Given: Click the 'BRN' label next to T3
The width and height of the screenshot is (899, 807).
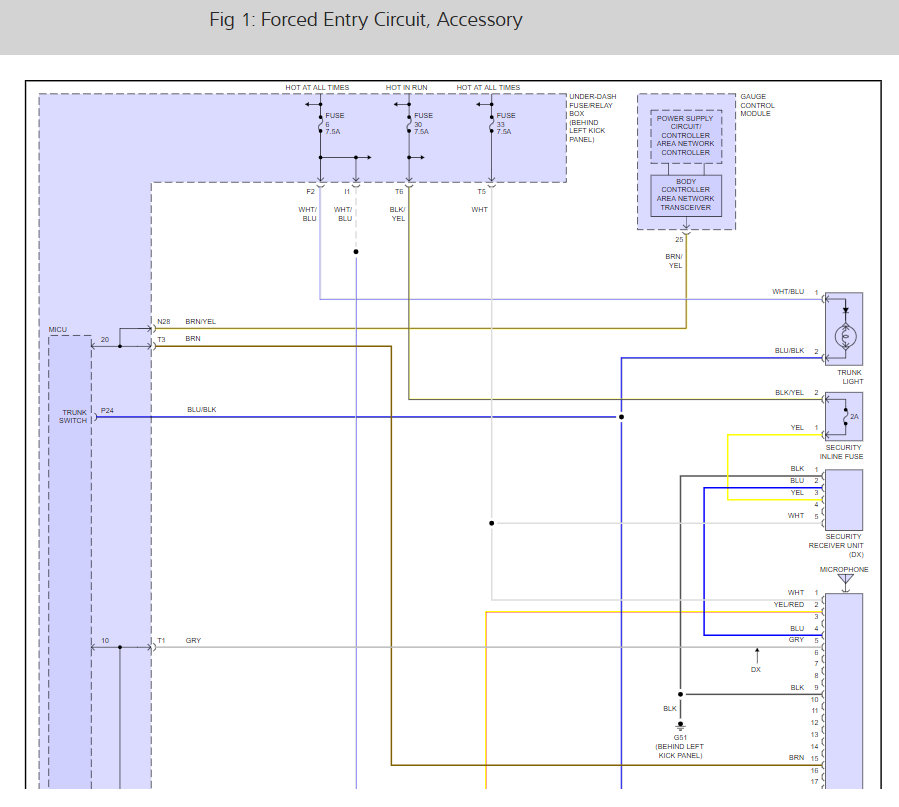Looking at the screenshot, I should (x=193, y=339).
